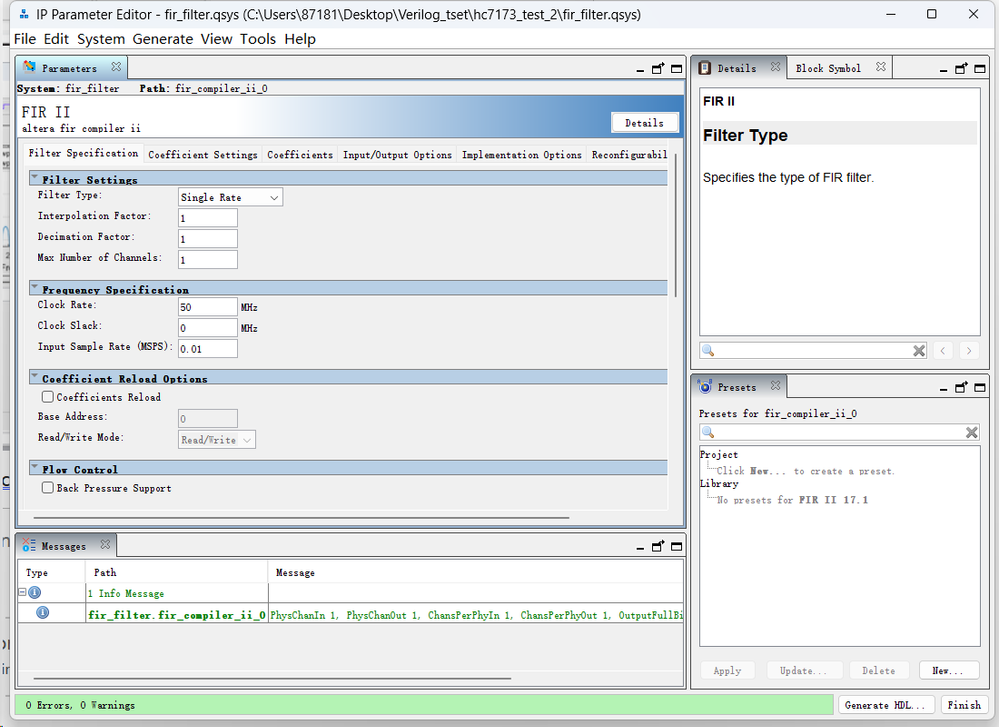Minimize the Details panel
This screenshot has width=999, height=727.
[x=944, y=69]
